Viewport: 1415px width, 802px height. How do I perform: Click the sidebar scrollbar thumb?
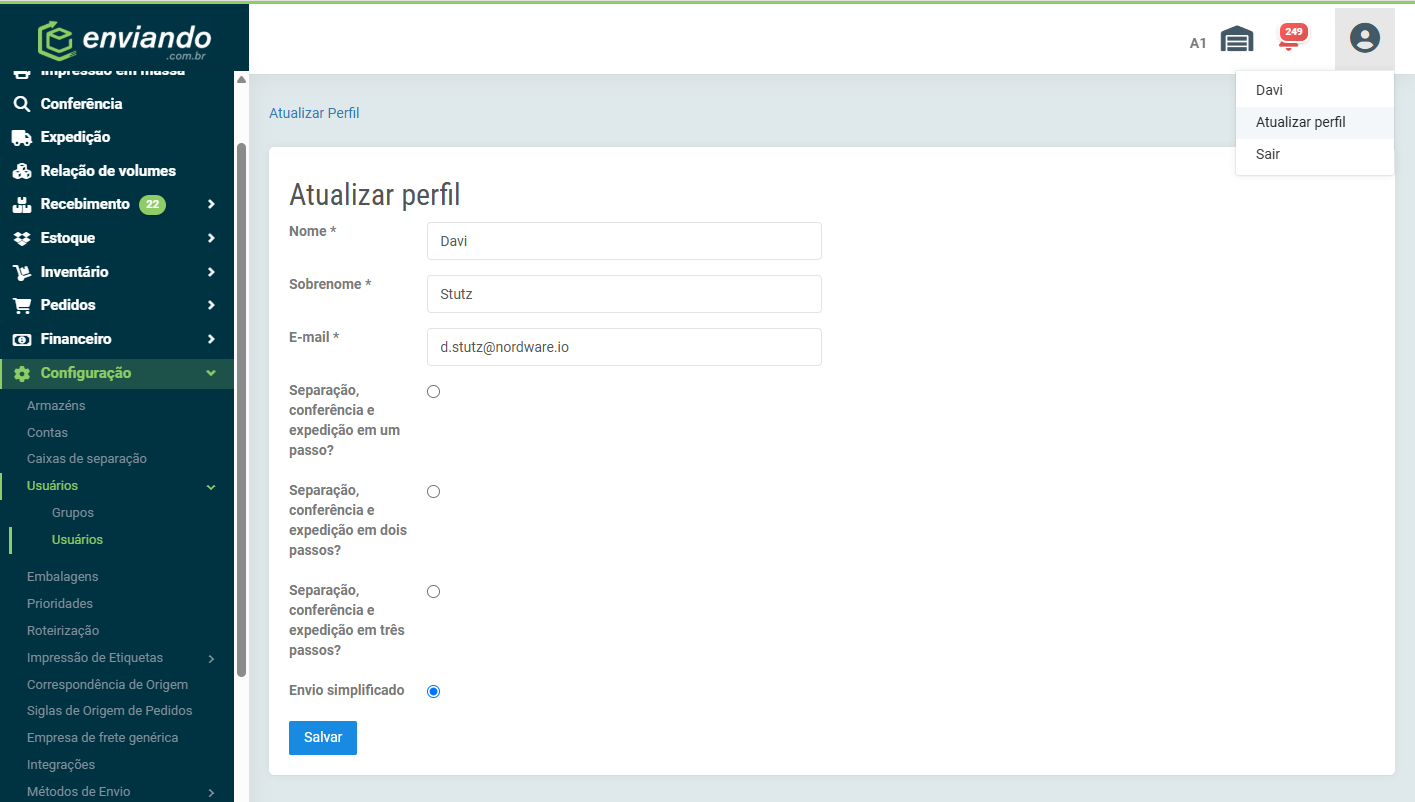(241, 410)
